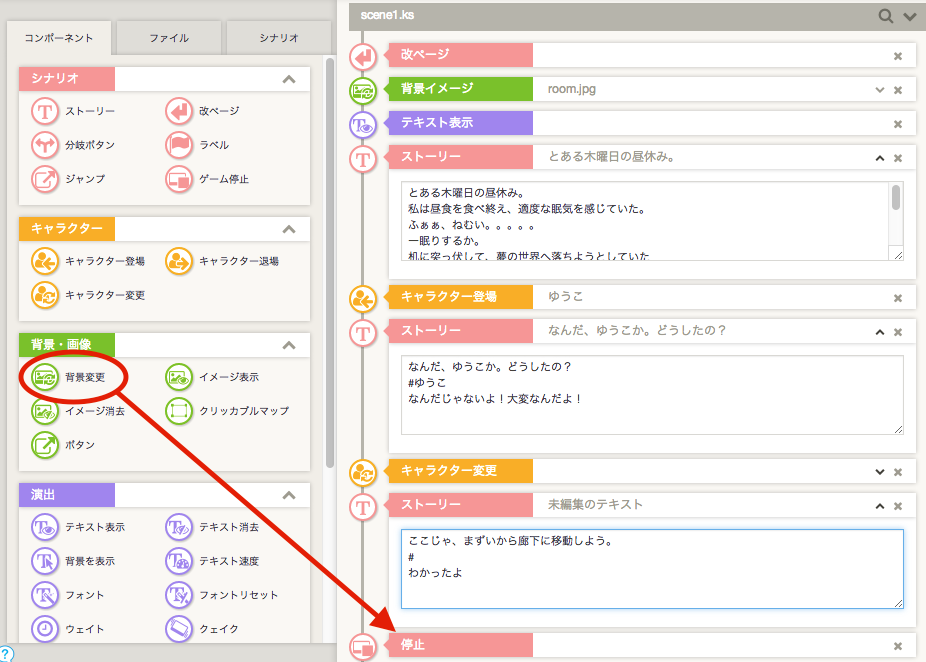Pick the キャラクター登場 icon

click(x=46, y=261)
